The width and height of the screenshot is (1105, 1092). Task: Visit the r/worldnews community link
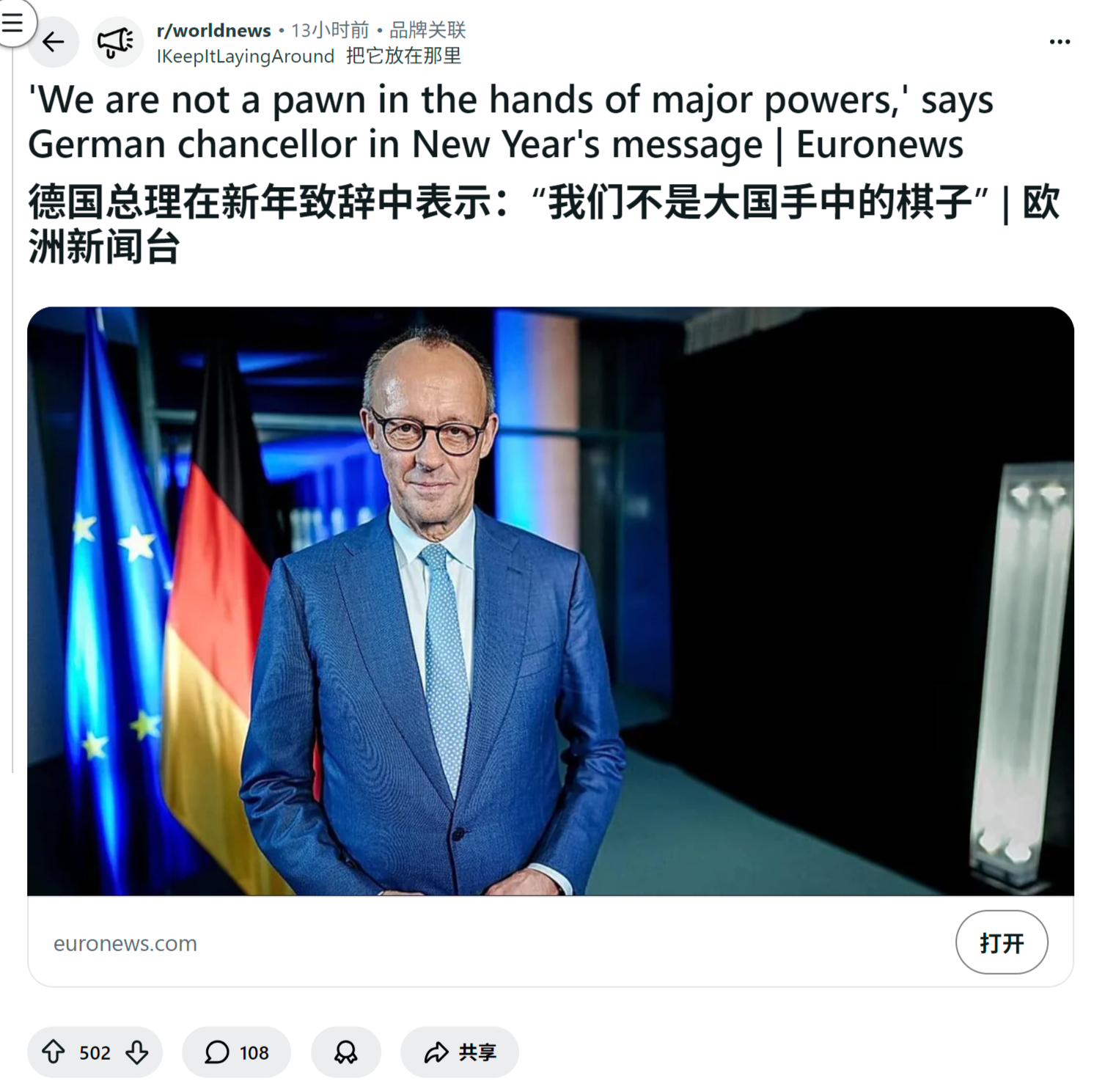pos(213,30)
